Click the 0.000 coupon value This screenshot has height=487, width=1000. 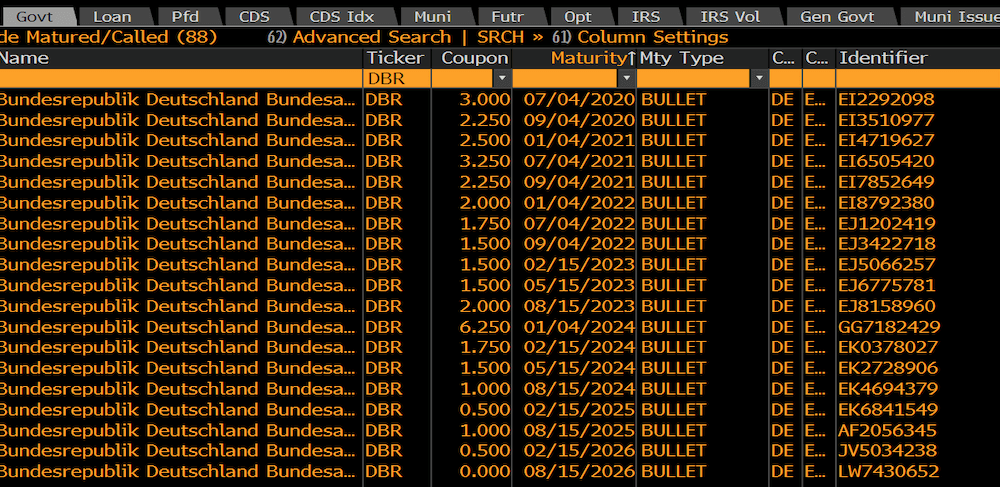click(484, 472)
